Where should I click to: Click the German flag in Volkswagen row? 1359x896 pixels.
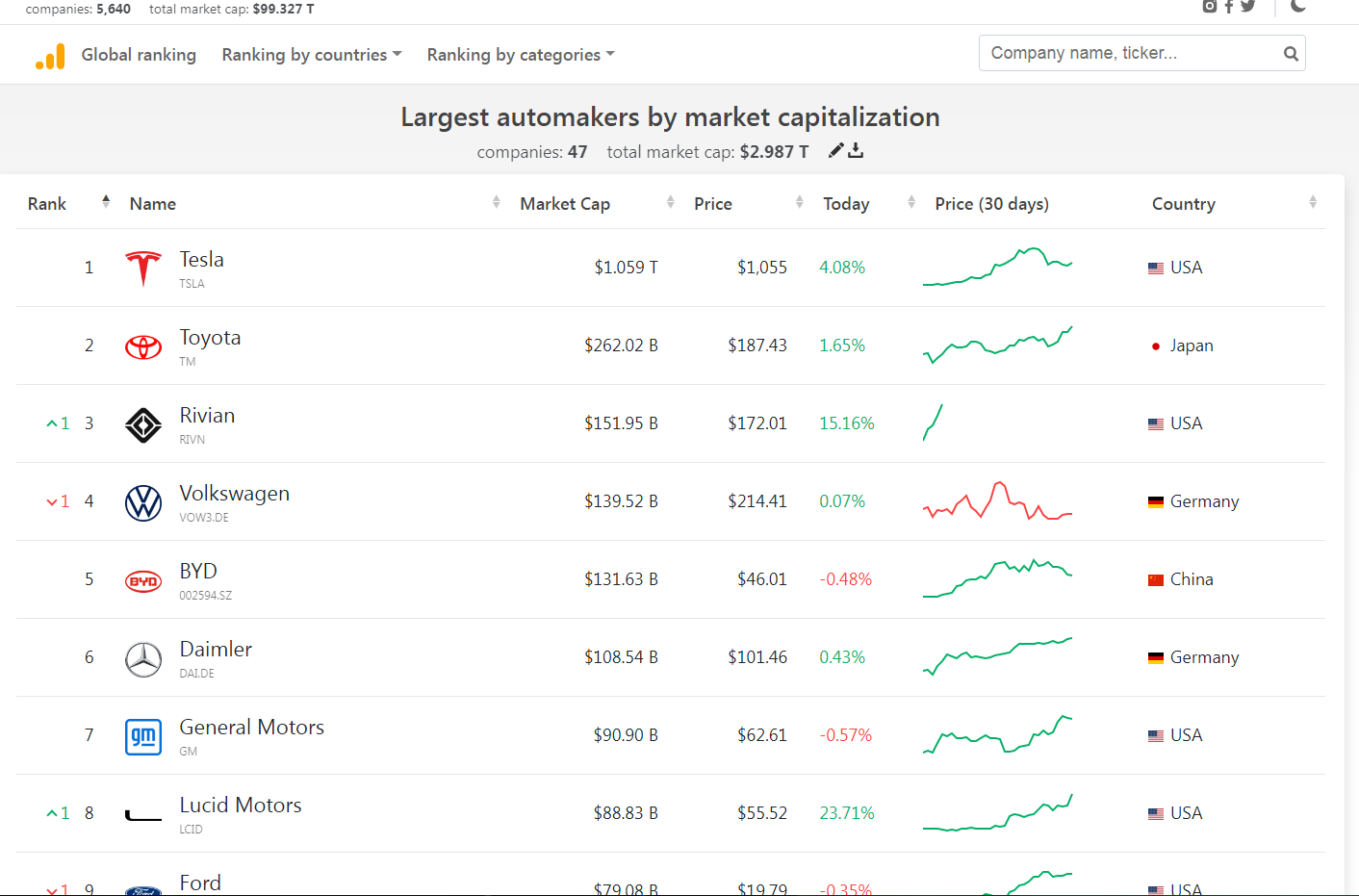(x=1156, y=502)
